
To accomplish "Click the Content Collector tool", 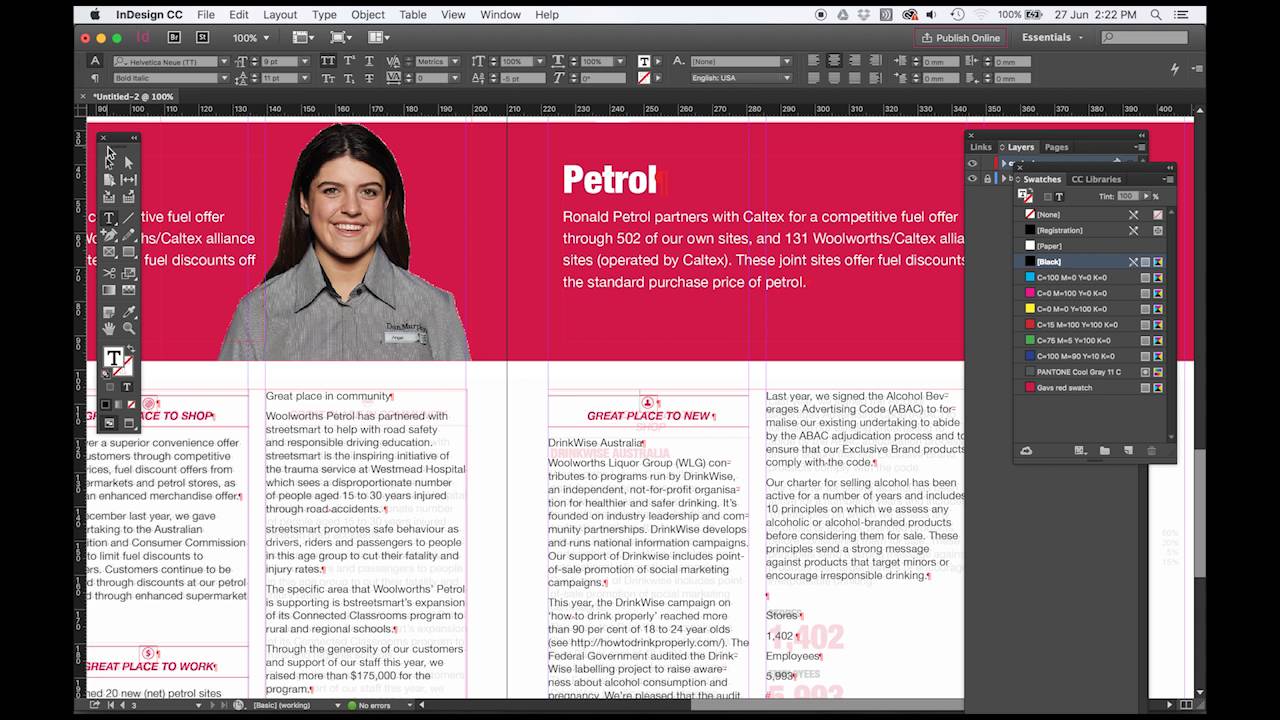I will pyautogui.click(x=109, y=197).
